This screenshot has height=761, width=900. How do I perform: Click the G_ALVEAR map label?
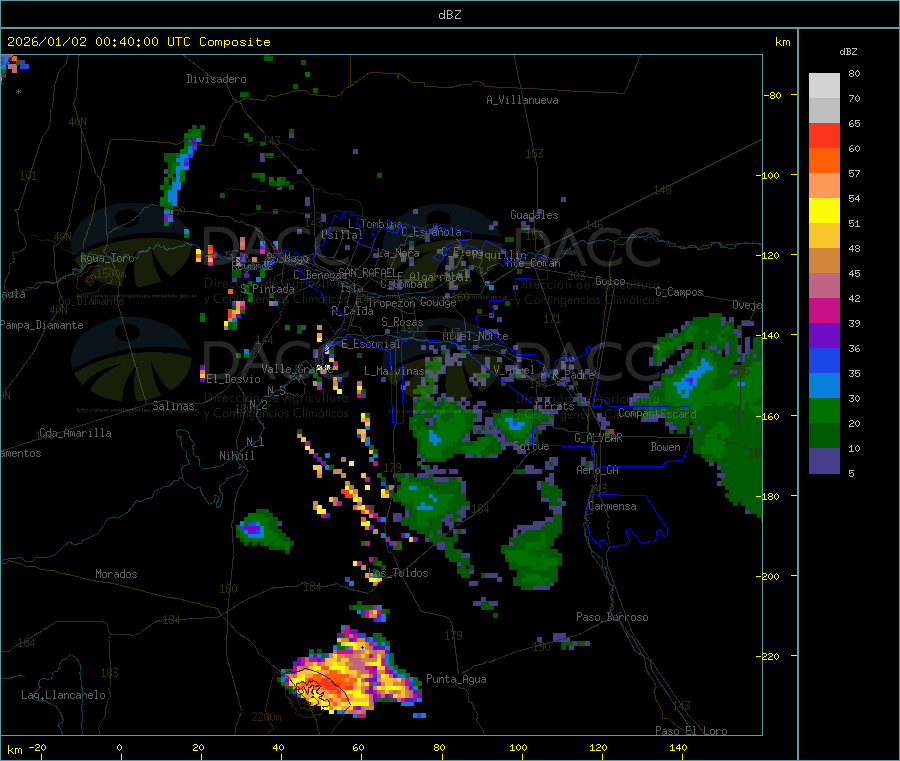(598, 438)
